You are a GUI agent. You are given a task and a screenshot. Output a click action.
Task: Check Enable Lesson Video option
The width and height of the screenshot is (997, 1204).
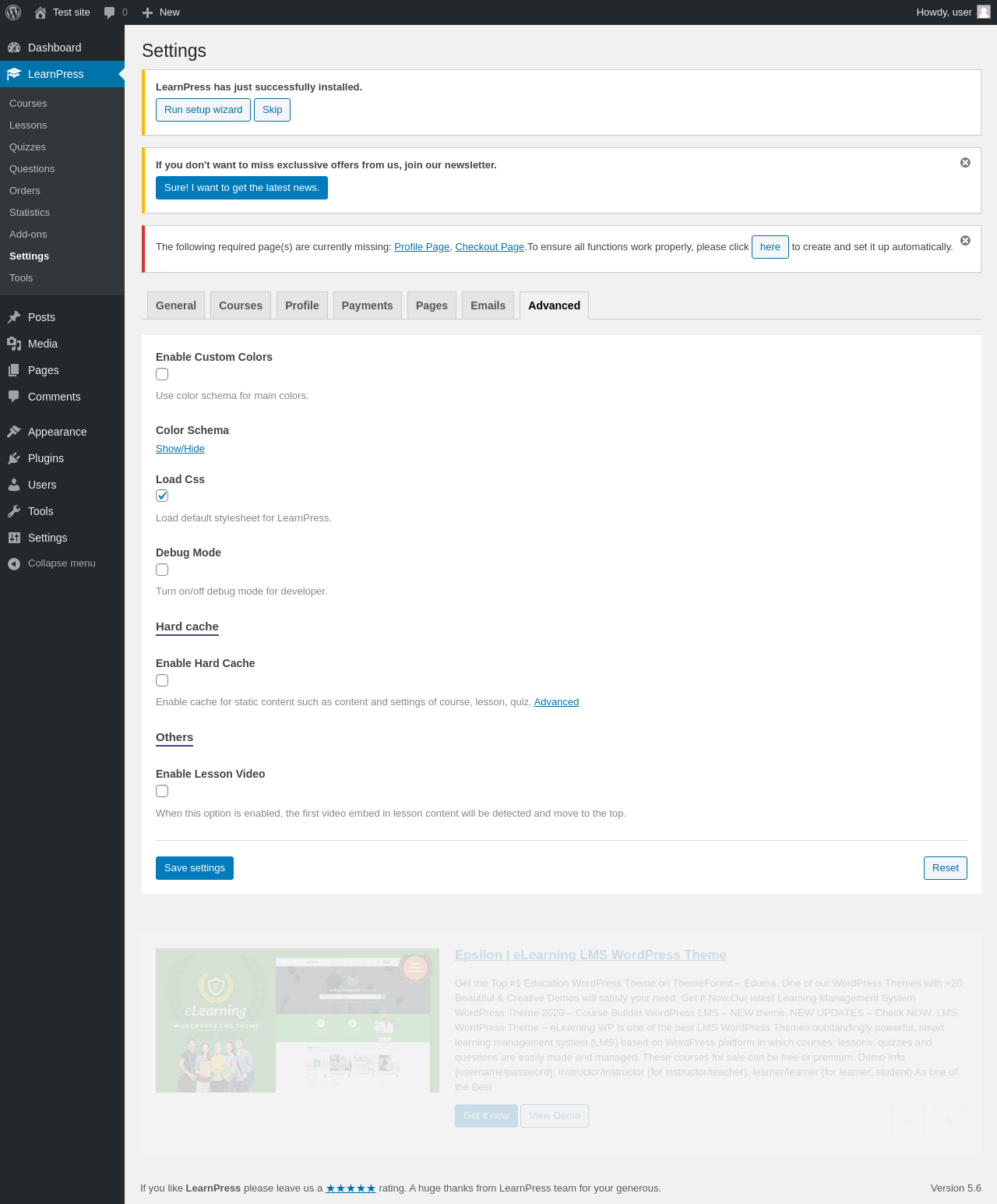pos(162,791)
